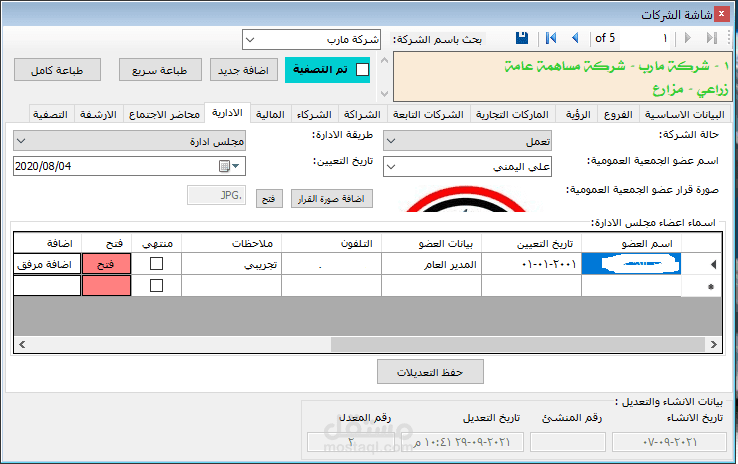Click the طباعة كامل button
Image resolution: width=738 pixels, height=464 pixels.
[x=57, y=70]
